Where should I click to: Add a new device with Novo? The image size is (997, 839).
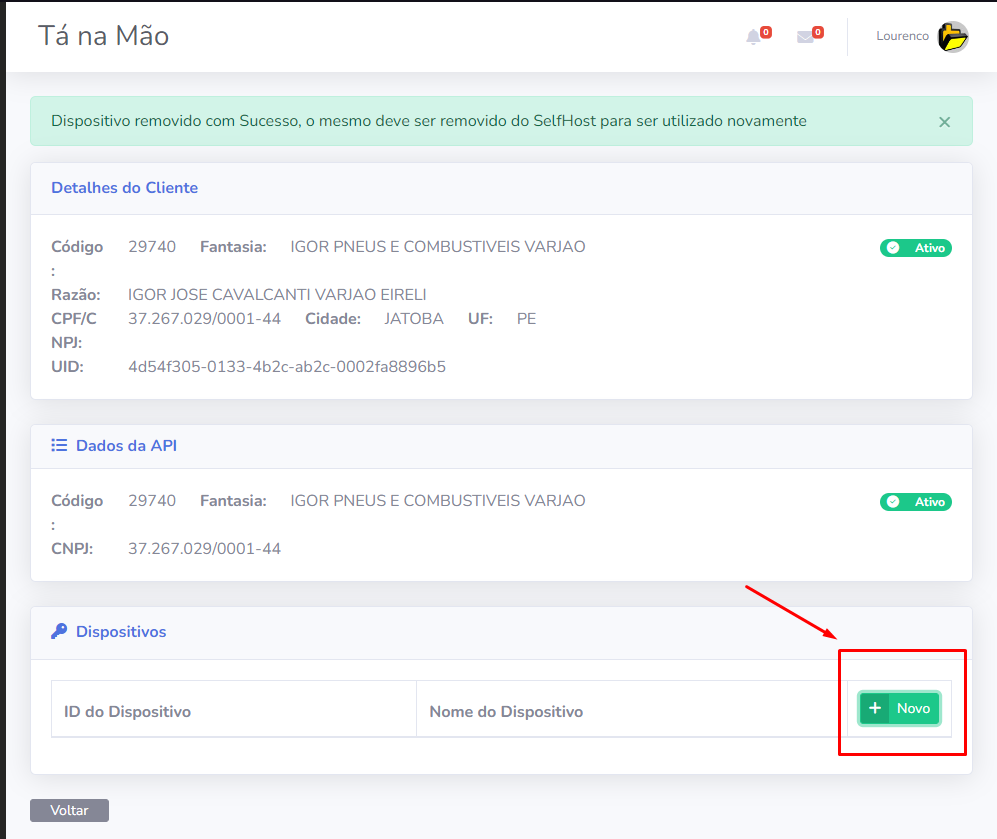click(x=899, y=708)
